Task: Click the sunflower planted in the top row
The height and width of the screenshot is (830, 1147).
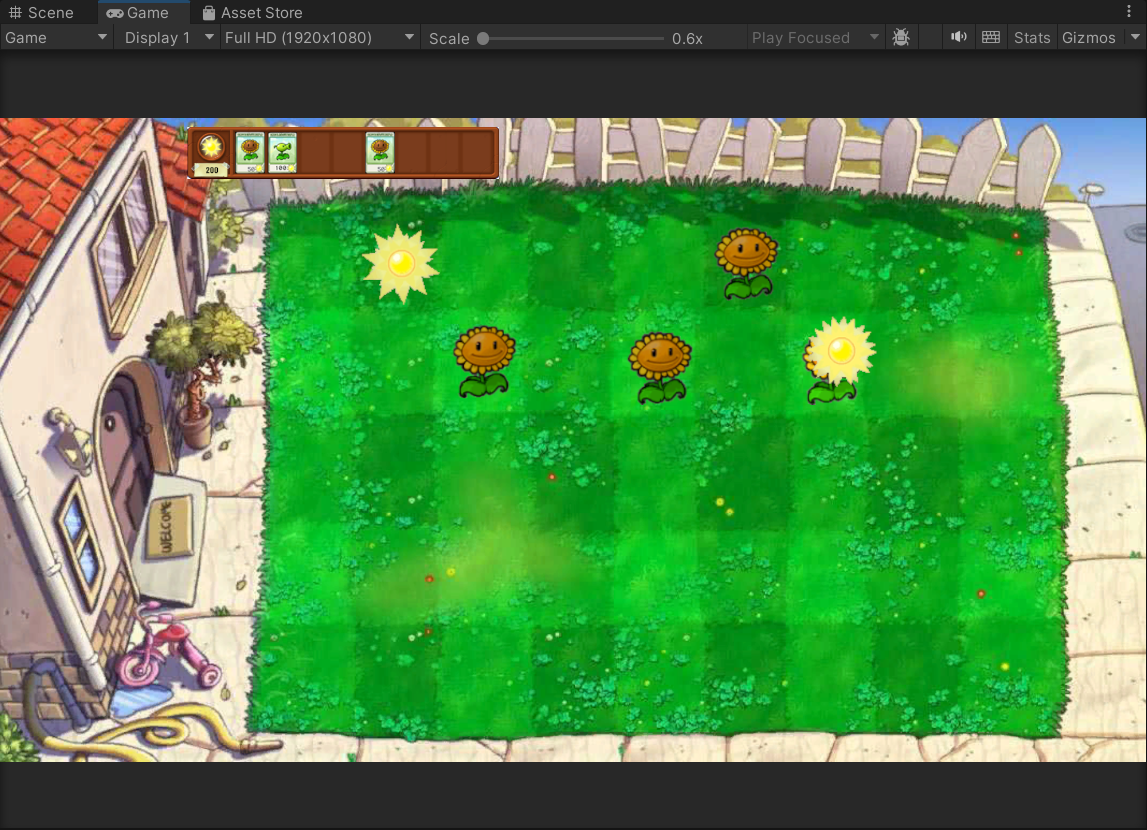Action: click(x=746, y=263)
